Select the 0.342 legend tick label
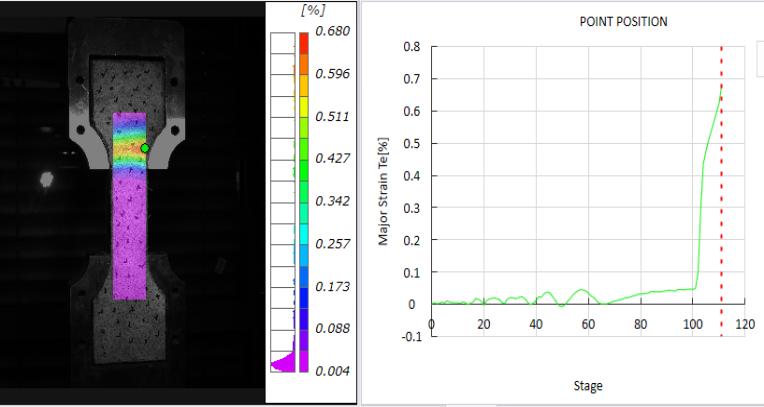This screenshot has width=764, height=407. (332, 201)
